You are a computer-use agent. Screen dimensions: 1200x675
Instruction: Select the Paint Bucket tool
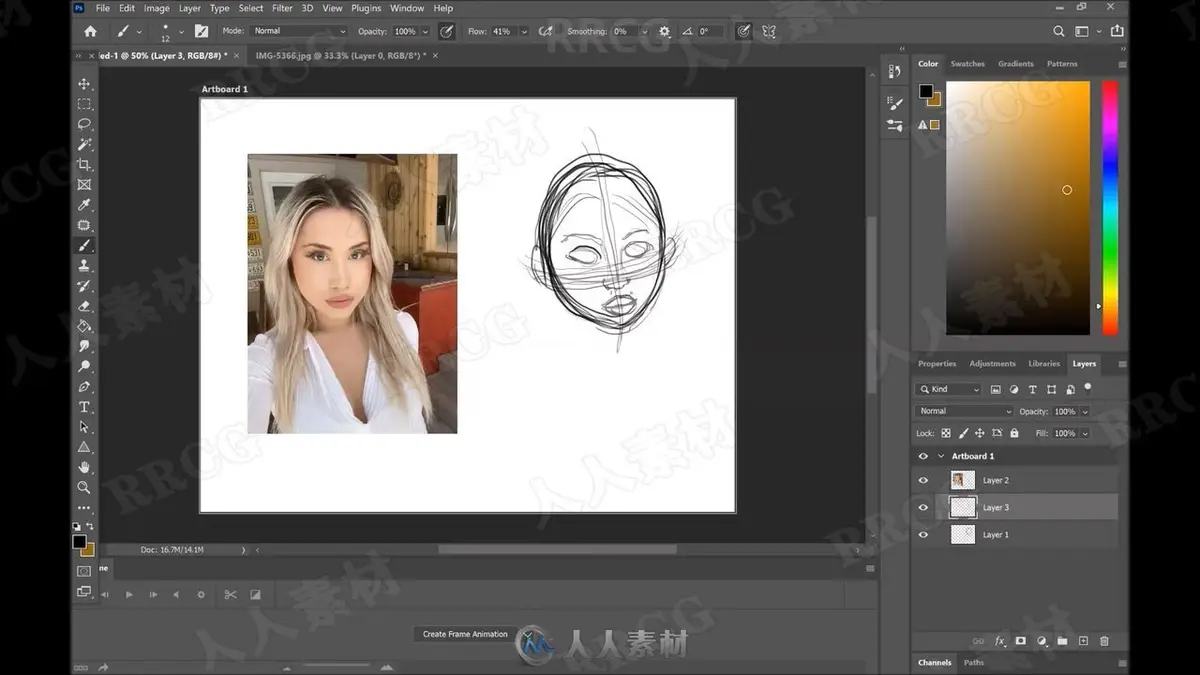pyautogui.click(x=84, y=326)
